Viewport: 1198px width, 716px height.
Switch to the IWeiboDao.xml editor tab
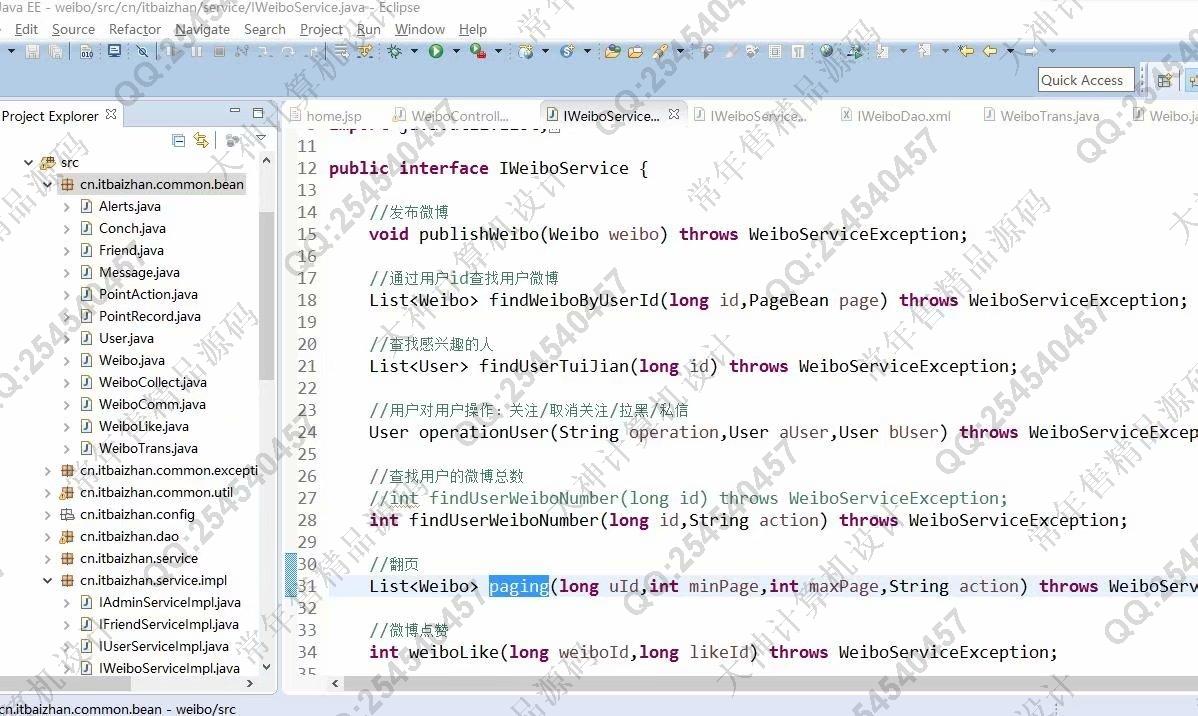click(x=895, y=115)
